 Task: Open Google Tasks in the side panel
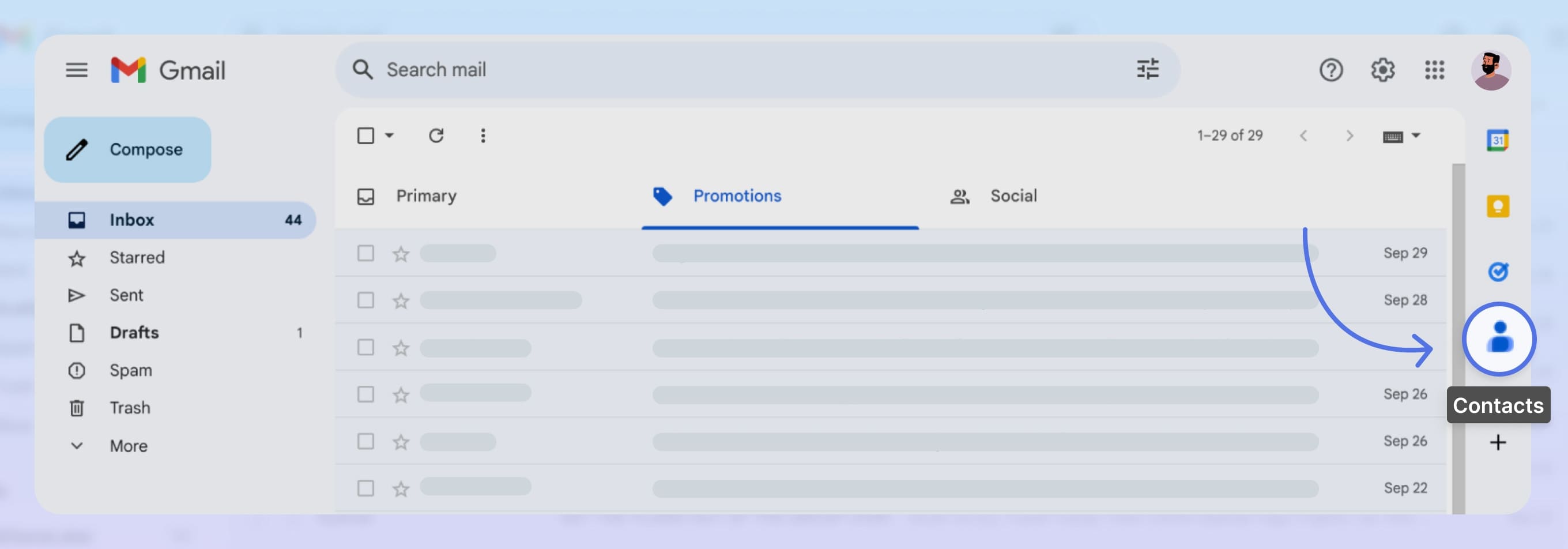click(1498, 272)
